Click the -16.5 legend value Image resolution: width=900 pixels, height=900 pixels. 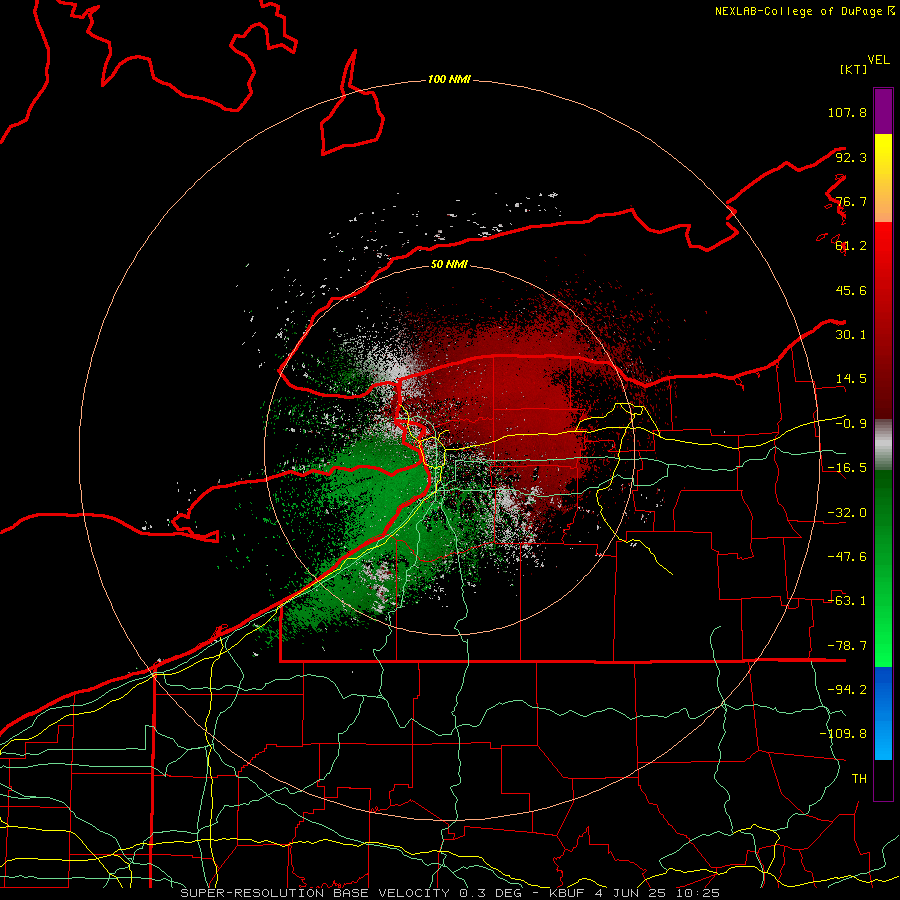847,468
